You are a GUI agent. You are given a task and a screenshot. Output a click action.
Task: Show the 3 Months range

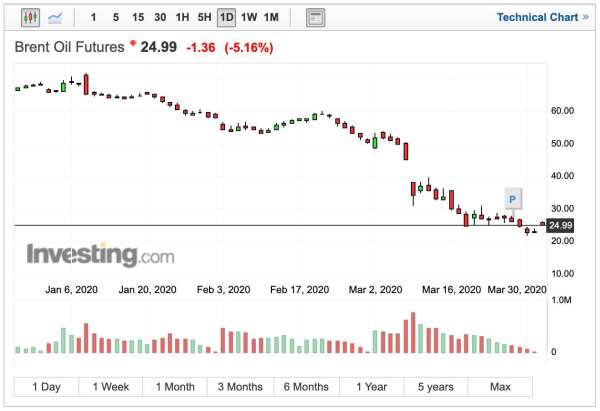240,387
